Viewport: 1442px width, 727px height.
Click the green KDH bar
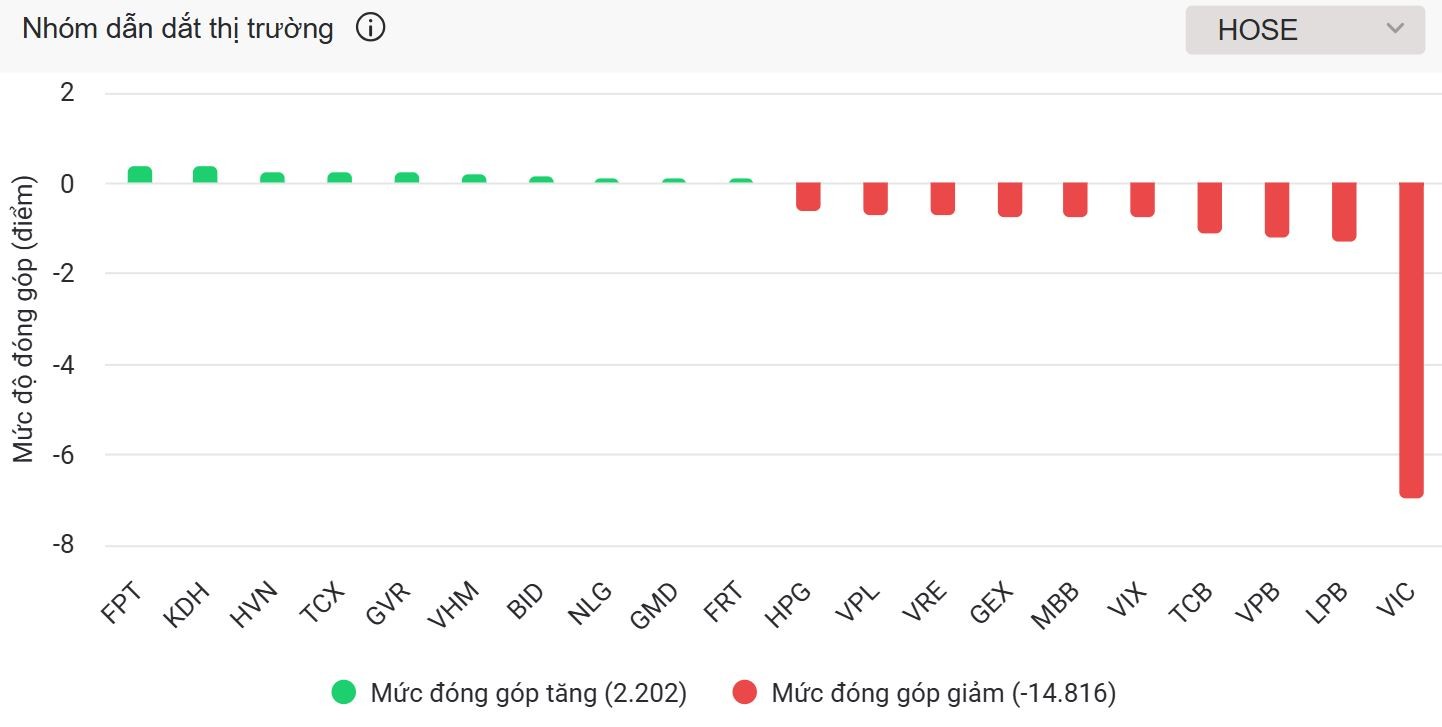(205, 175)
